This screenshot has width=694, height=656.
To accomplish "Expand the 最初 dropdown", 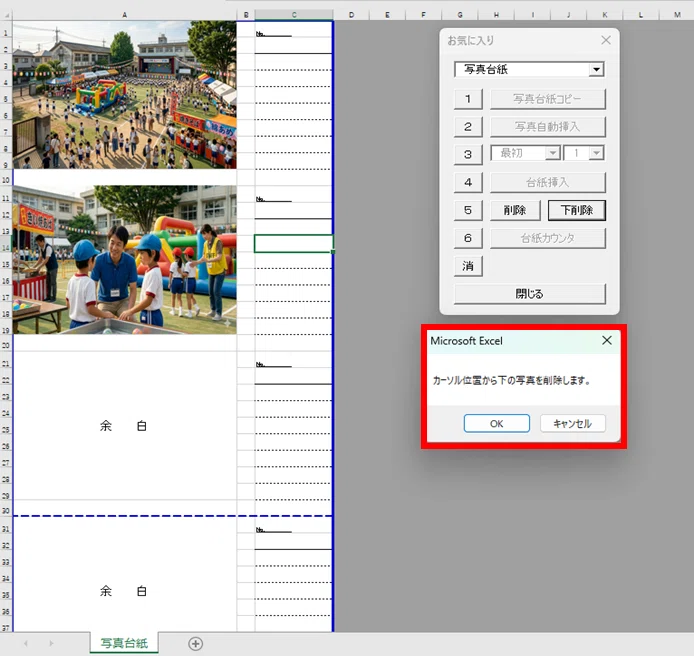I will [x=553, y=153].
